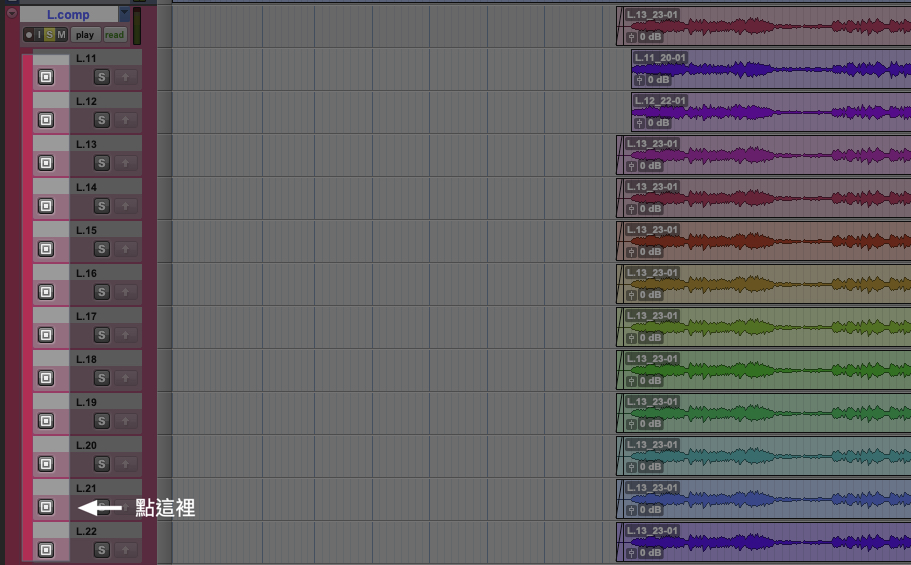911x565 pixels.
Task: Mute the L.comp track
Action: tap(61, 35)
